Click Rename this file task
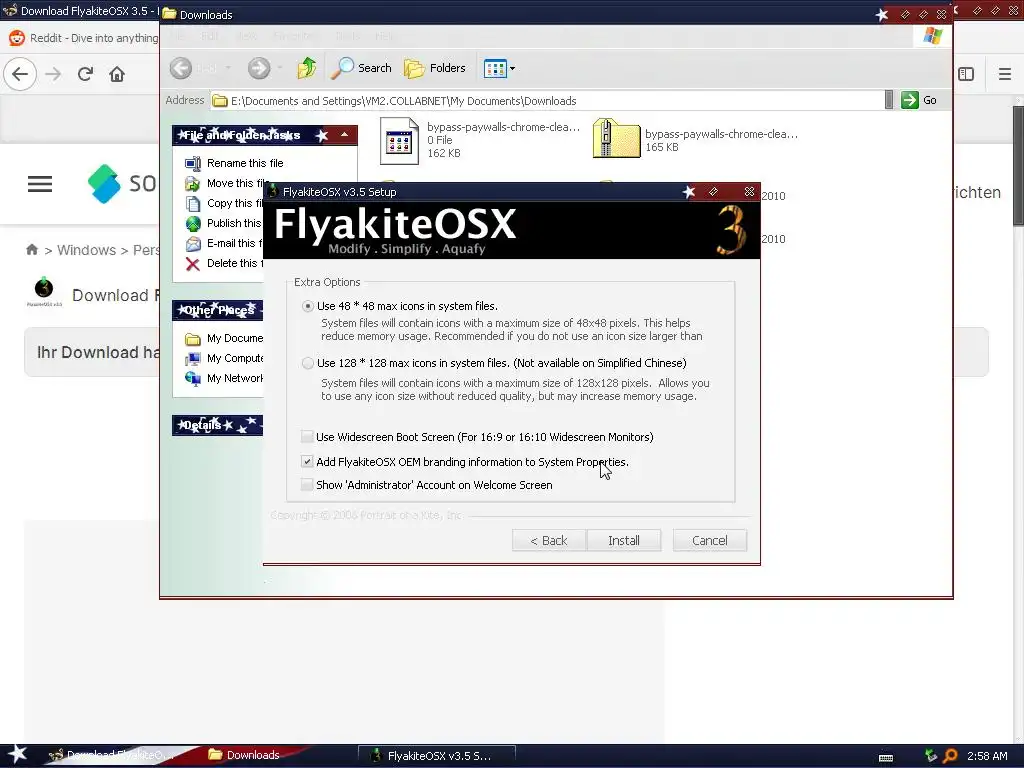 [245, 163]
